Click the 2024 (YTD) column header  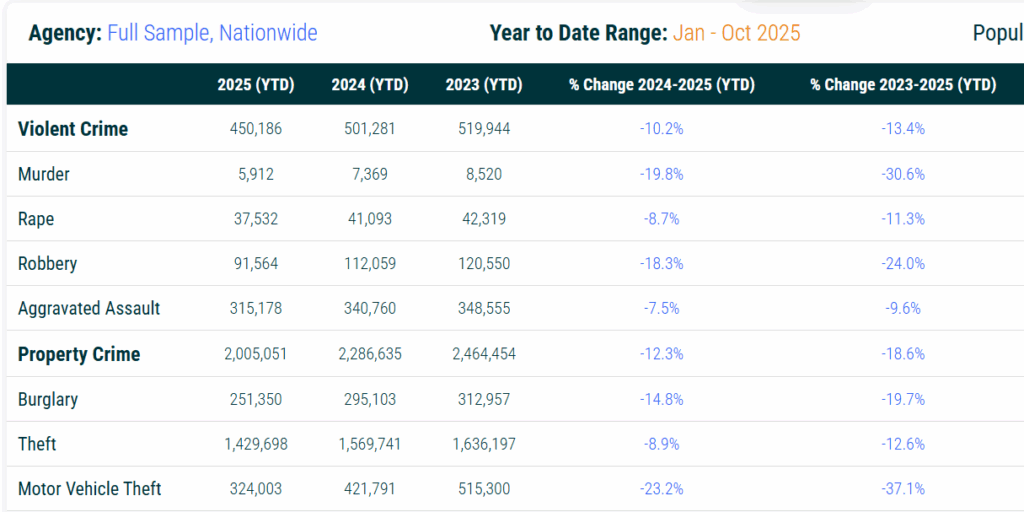(x=370, y=85)
